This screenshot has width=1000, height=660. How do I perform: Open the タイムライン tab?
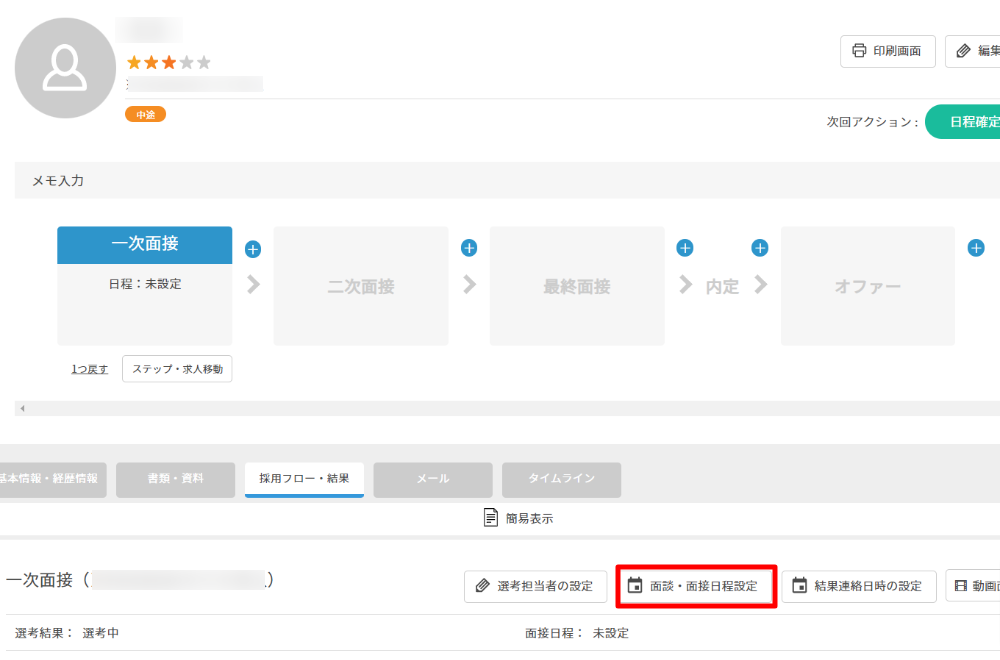point(561,479)
